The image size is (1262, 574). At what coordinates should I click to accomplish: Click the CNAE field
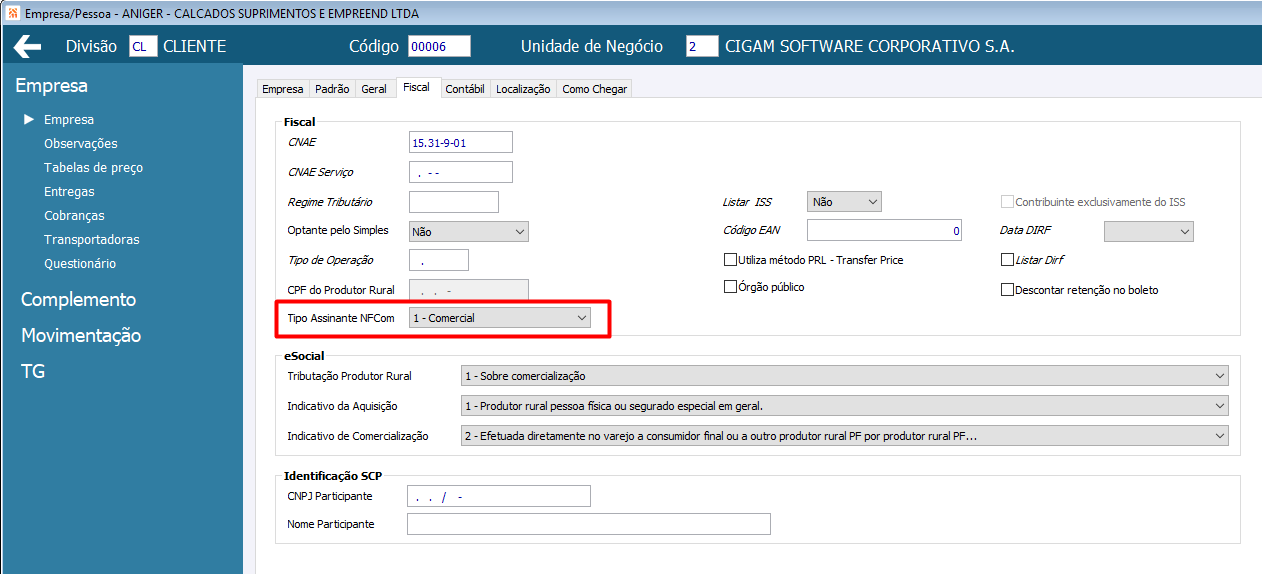pyautogui.click(x=461, y=143)
